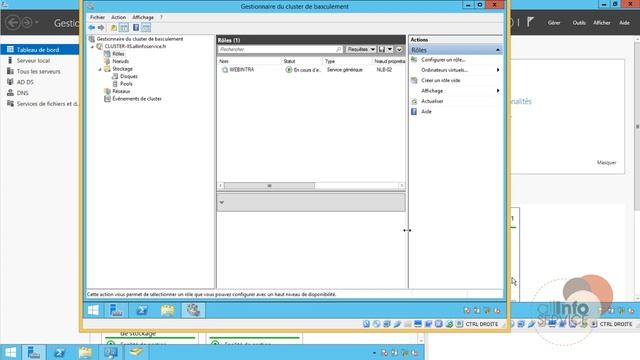Select the Stockage node in the tree
The width and height of the screenshot is (640, 360).
pyautogui.click(x=122, y=69)
